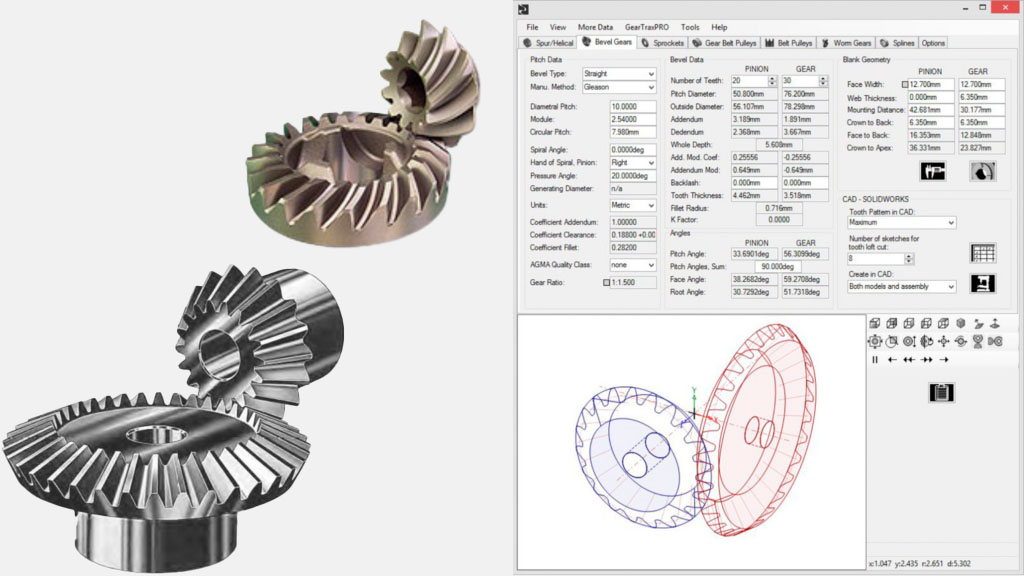The height and width of the screenshot is (576, 1024).
Task: Toggle the Face Width checkbox
Action: click(904, 84)
